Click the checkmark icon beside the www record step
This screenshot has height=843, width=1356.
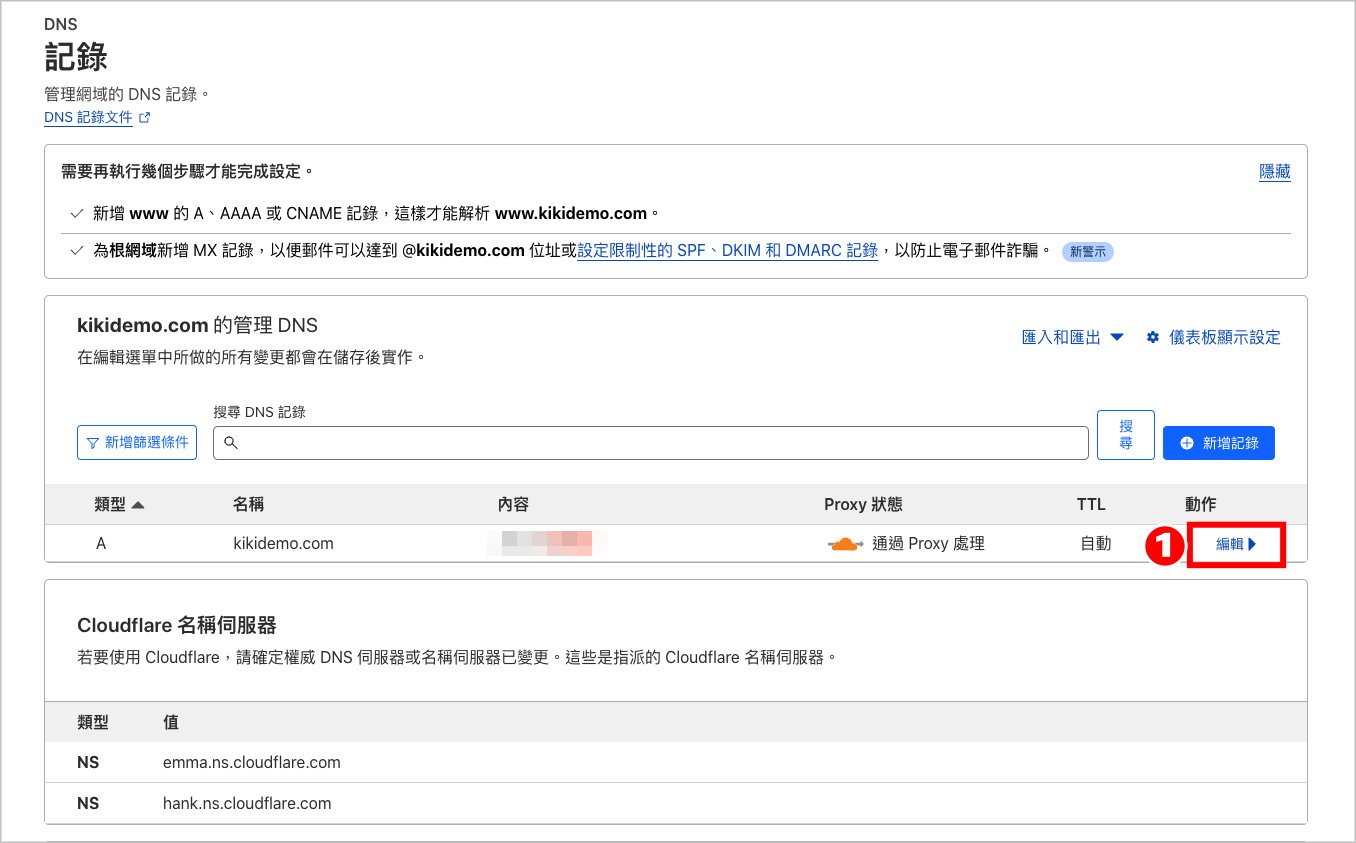pos(76,213)
